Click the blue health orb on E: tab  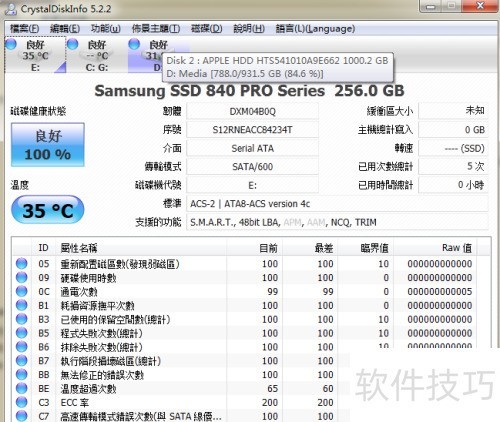pyautogui.click(x=11, y=44)
